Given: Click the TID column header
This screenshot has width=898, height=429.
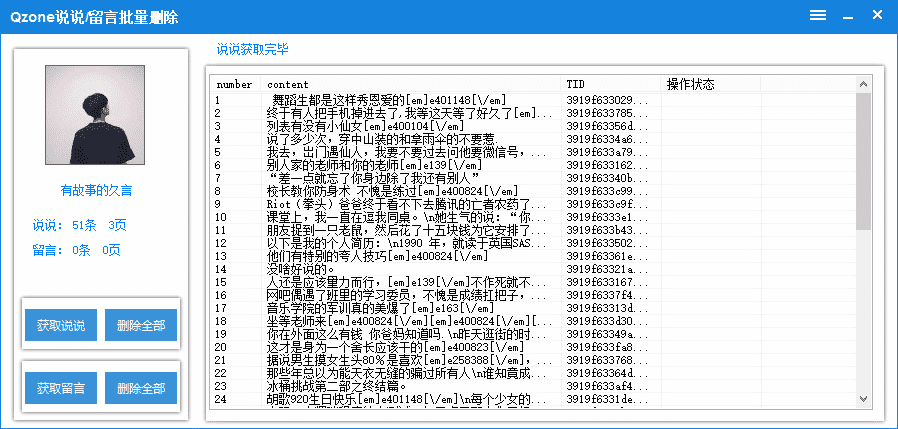Looking at the screenshot, I should tap(610, 84).
